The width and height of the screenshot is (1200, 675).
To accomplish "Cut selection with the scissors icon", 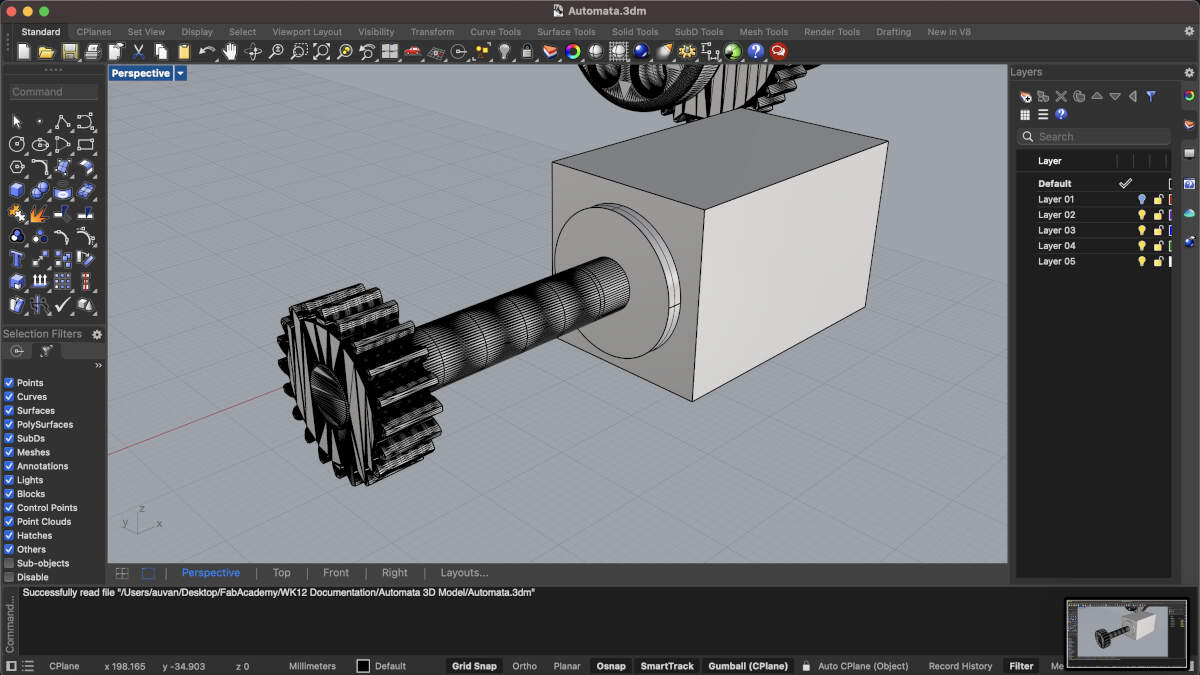I will 138,51.
